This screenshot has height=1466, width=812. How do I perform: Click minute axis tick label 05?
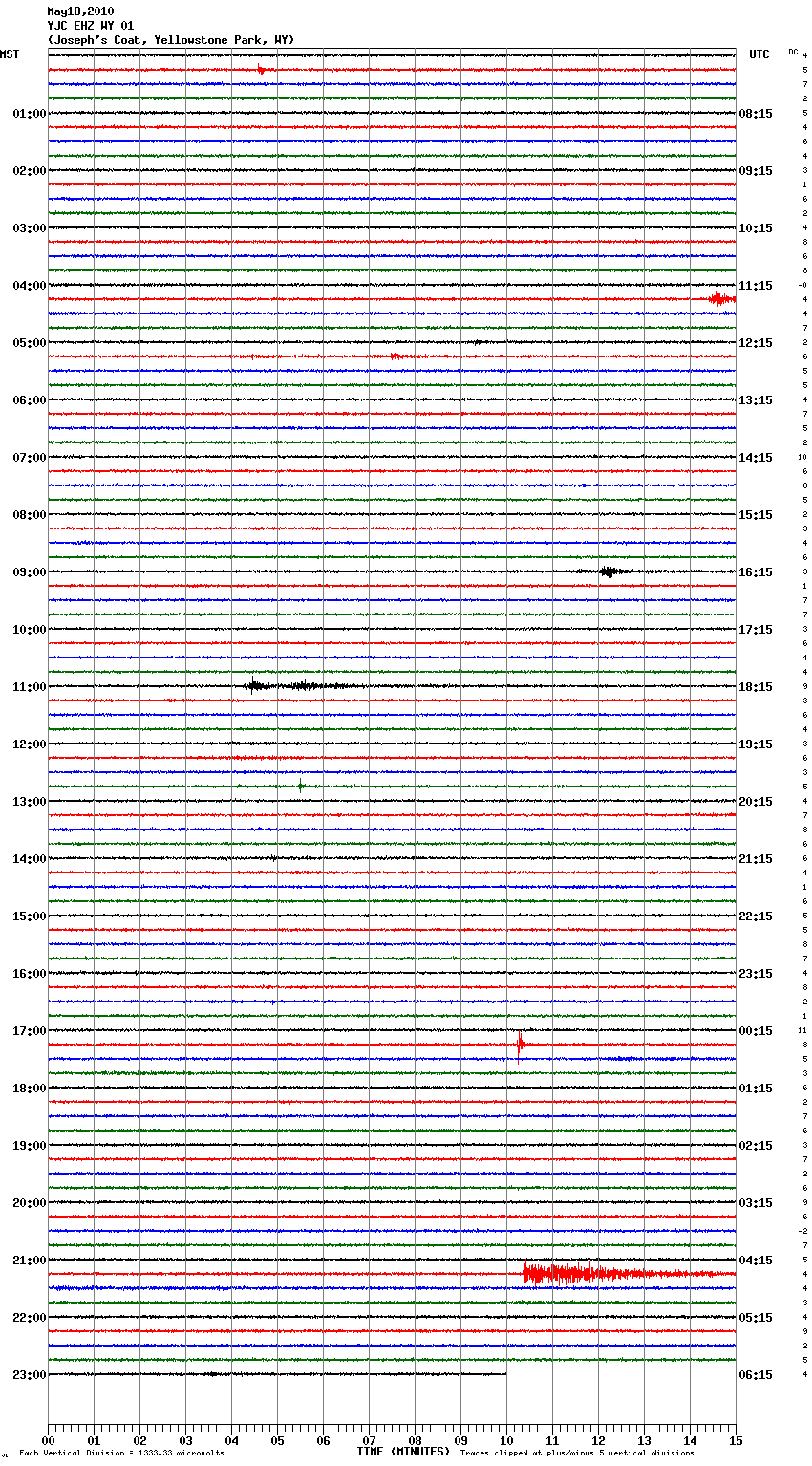pos(277,1440)
